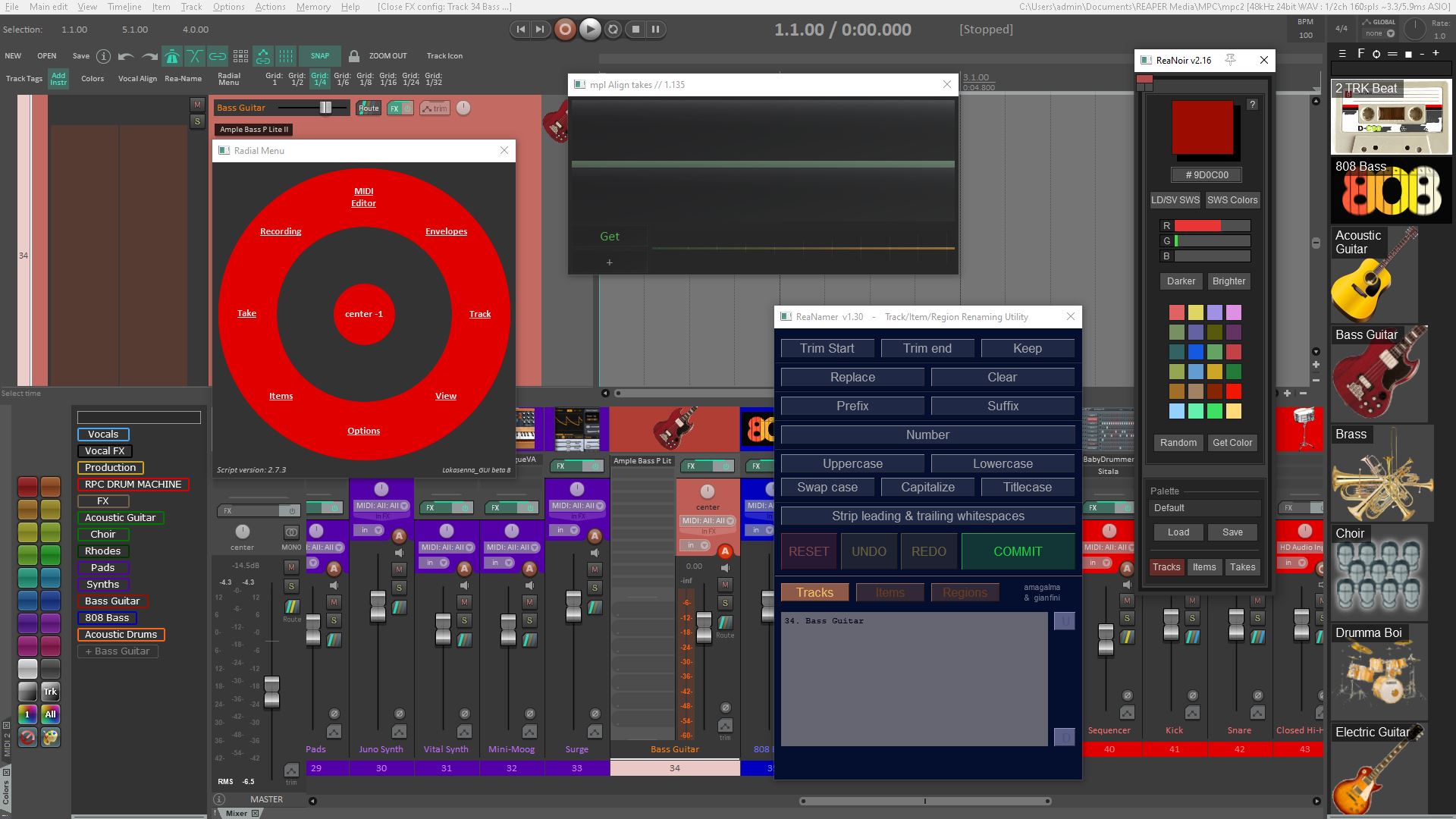This screenshot has width=1456, height=819.
Task: Click the lock padlock toolbar icon
Action: click(x=354, y=56)
